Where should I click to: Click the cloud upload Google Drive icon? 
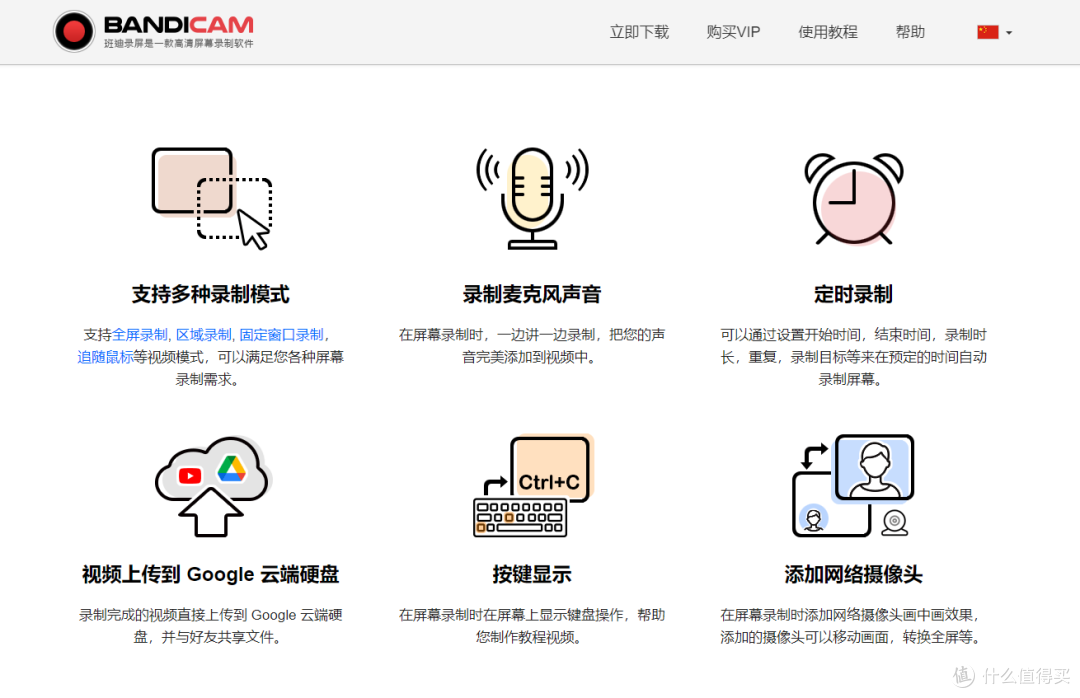(213, 486)
